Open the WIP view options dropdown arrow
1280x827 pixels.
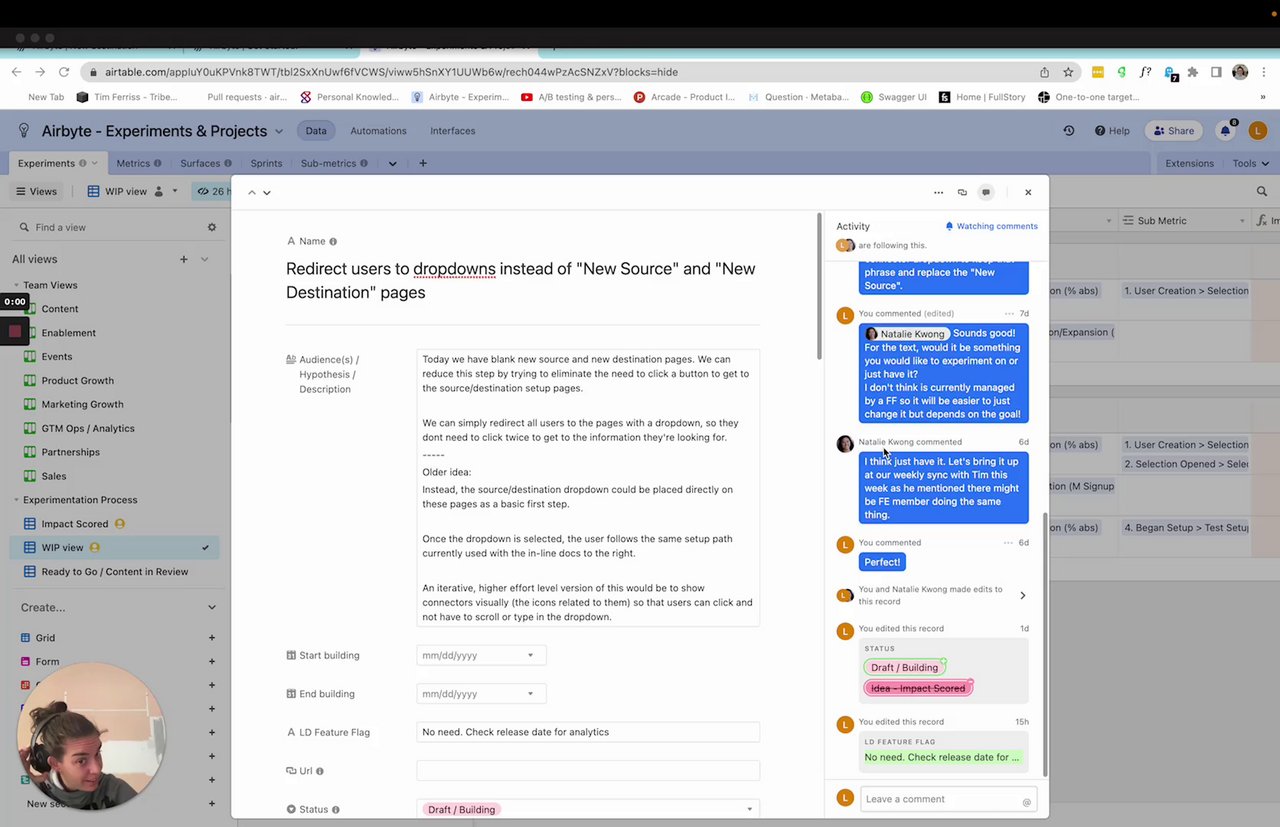point(174,191)
